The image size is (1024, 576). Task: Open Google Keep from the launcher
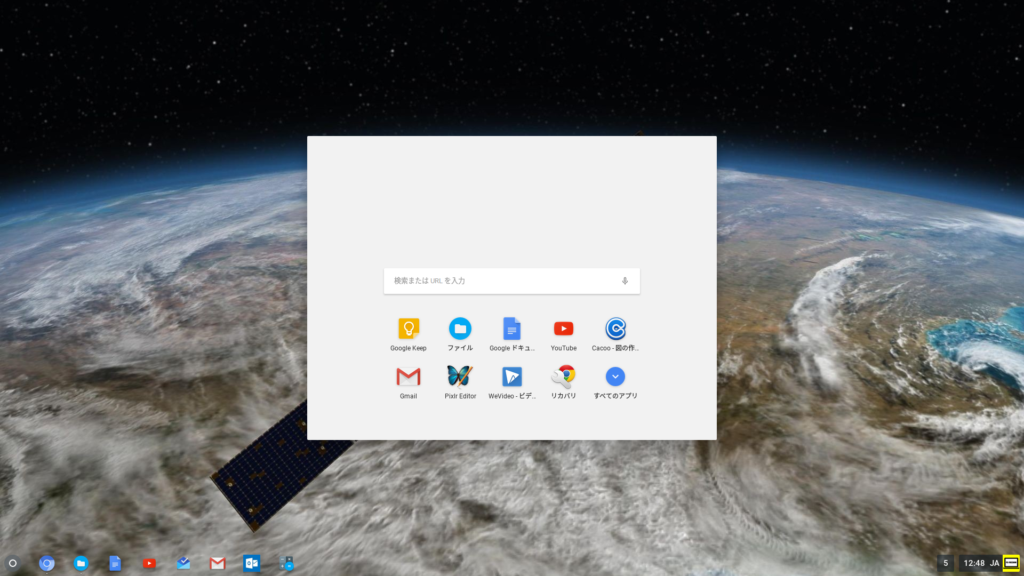[407, 328]
